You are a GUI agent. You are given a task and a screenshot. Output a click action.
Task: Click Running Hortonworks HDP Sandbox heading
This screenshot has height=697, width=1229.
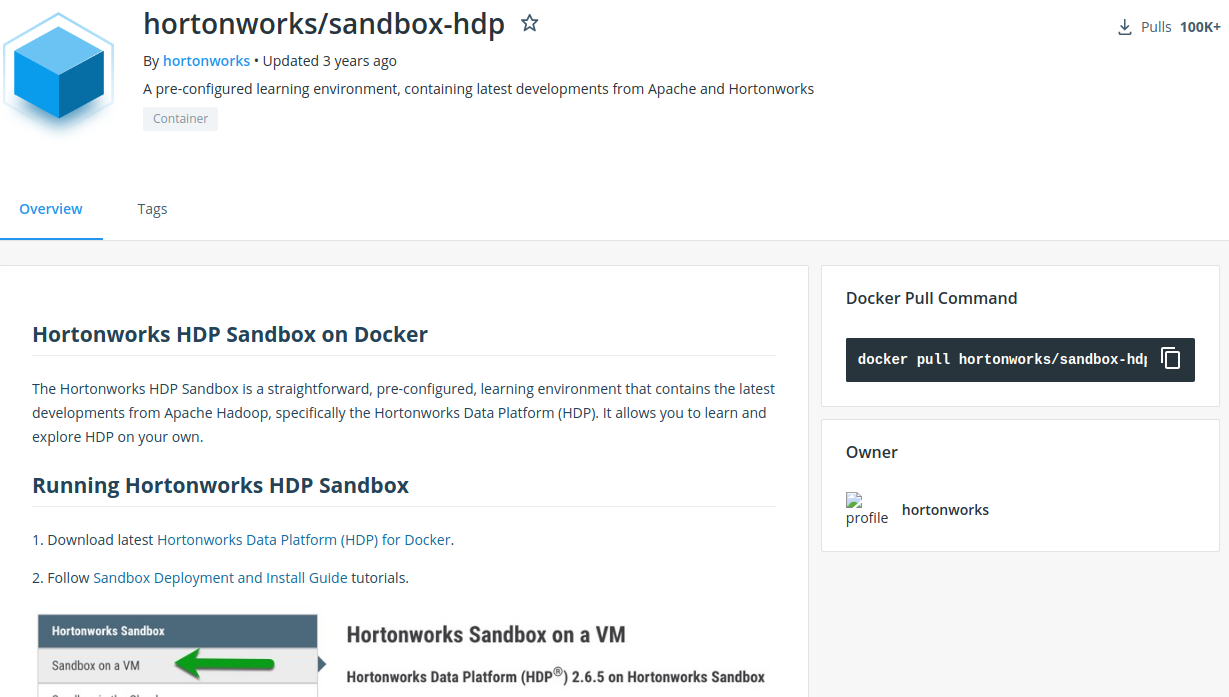click(221, 486)
